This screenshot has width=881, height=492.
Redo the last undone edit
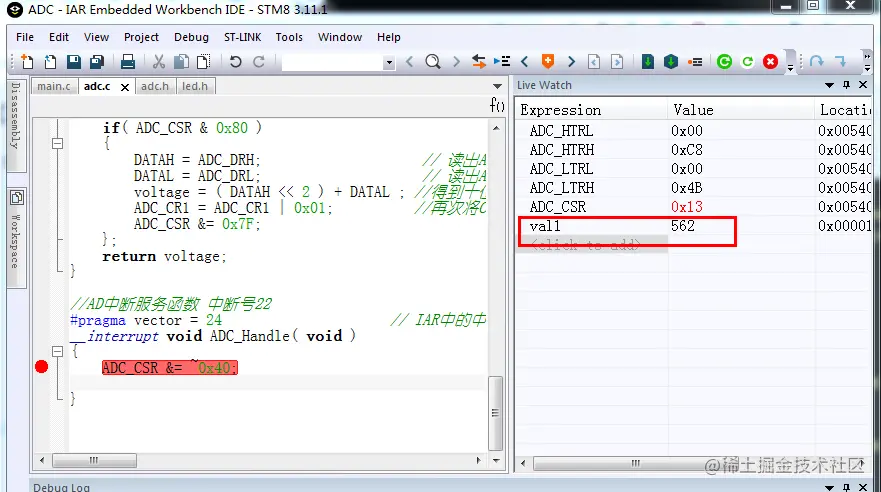(258, 61)
